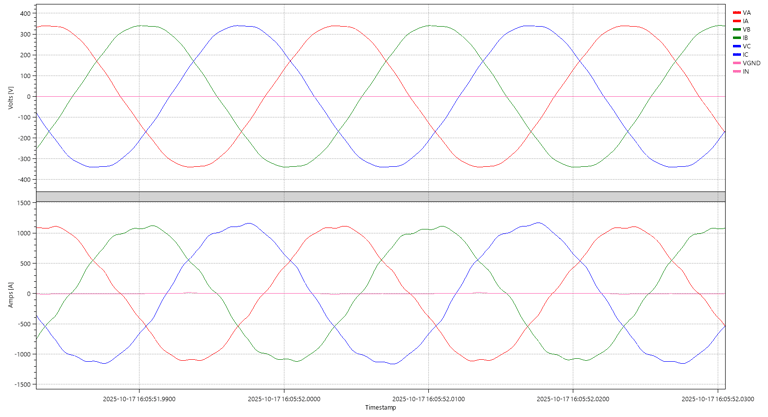Click the -200 tick on Volts axis
The width and height of the screenshot is (768, 417).
tap(24, 138)
